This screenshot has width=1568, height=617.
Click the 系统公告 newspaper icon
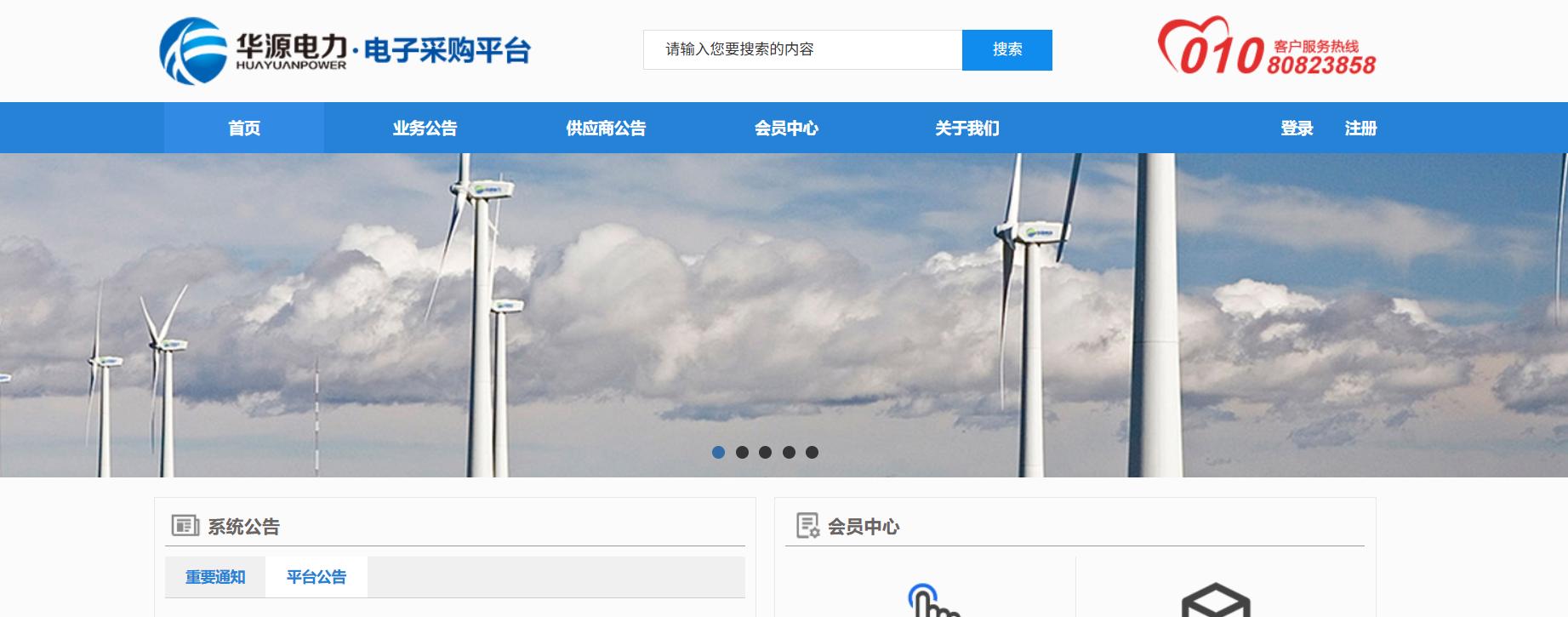click(x=185, y=526)
